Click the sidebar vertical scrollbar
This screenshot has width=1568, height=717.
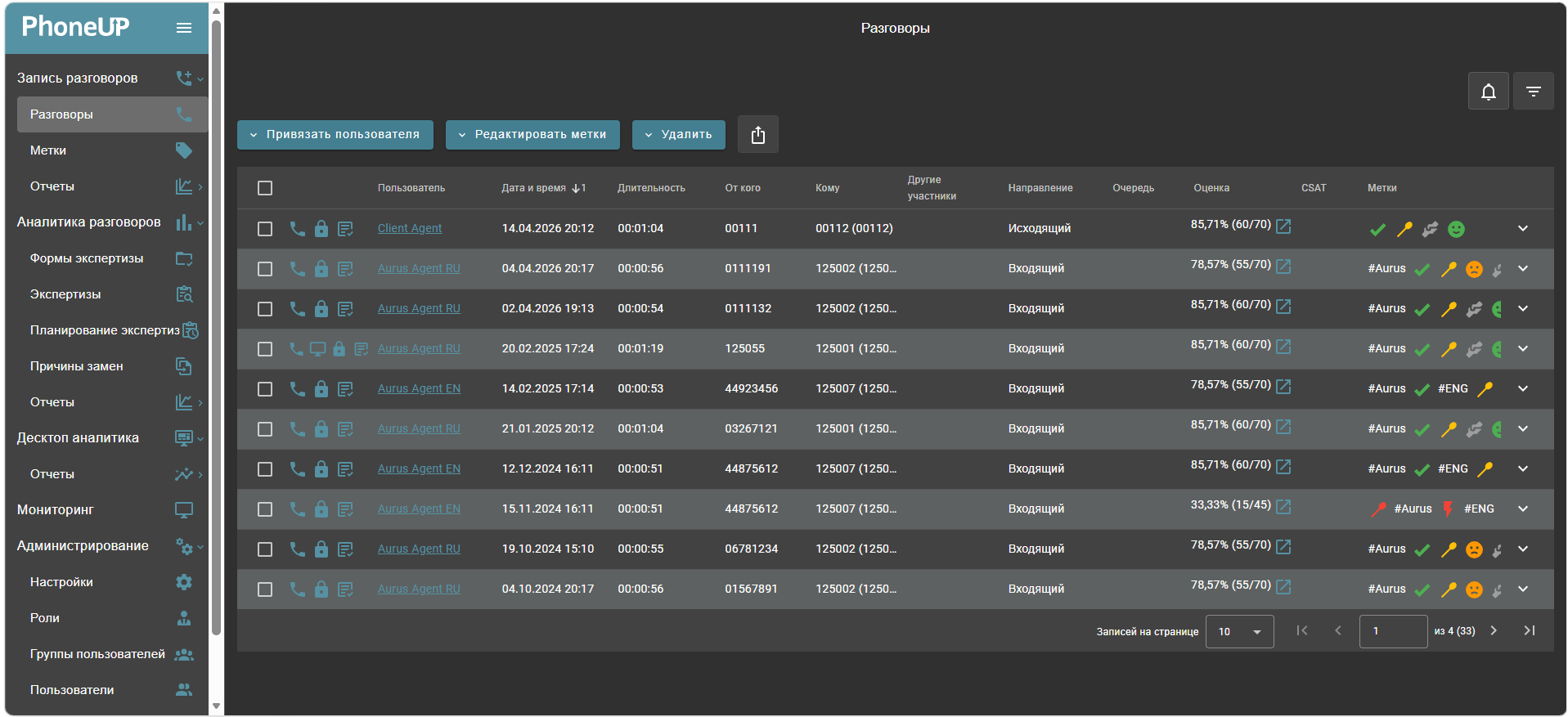216,327
